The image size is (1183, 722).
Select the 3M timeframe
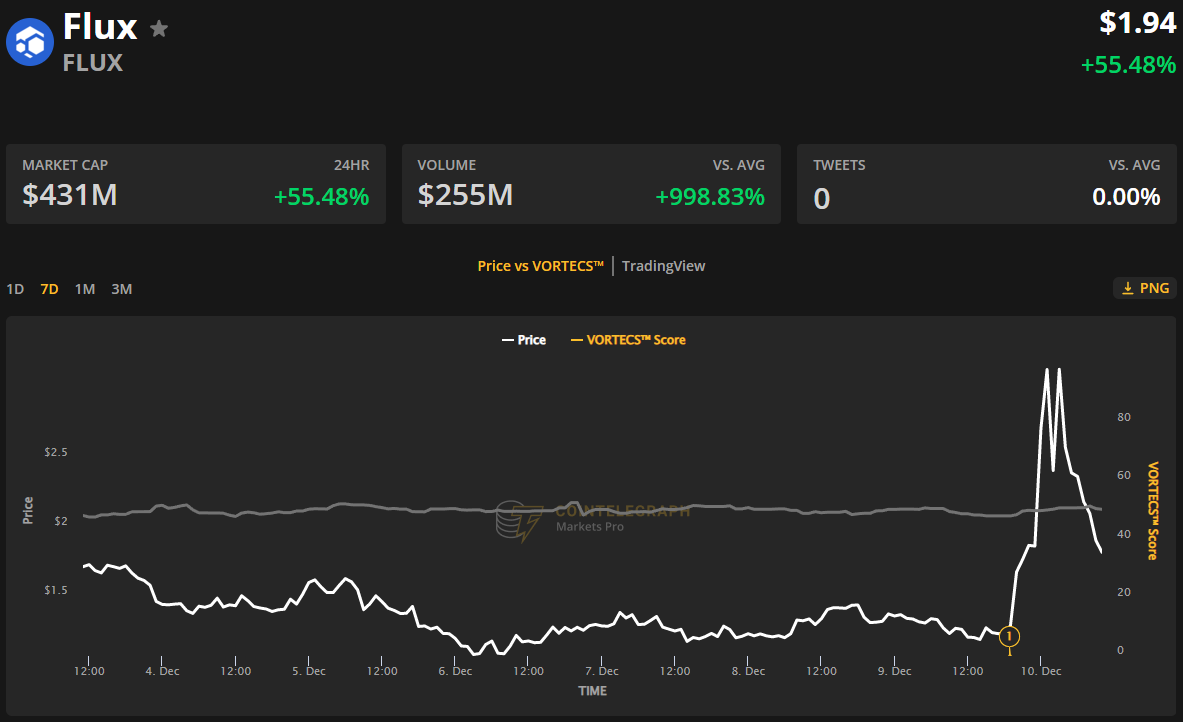pyautogui.click(x=121, y=288)
